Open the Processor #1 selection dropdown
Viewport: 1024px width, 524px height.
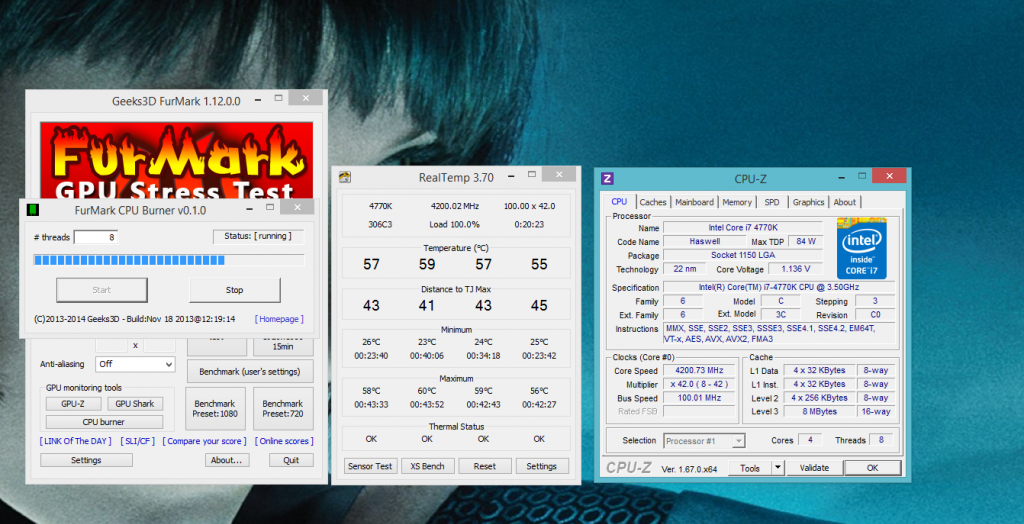(x=704, y=441)
